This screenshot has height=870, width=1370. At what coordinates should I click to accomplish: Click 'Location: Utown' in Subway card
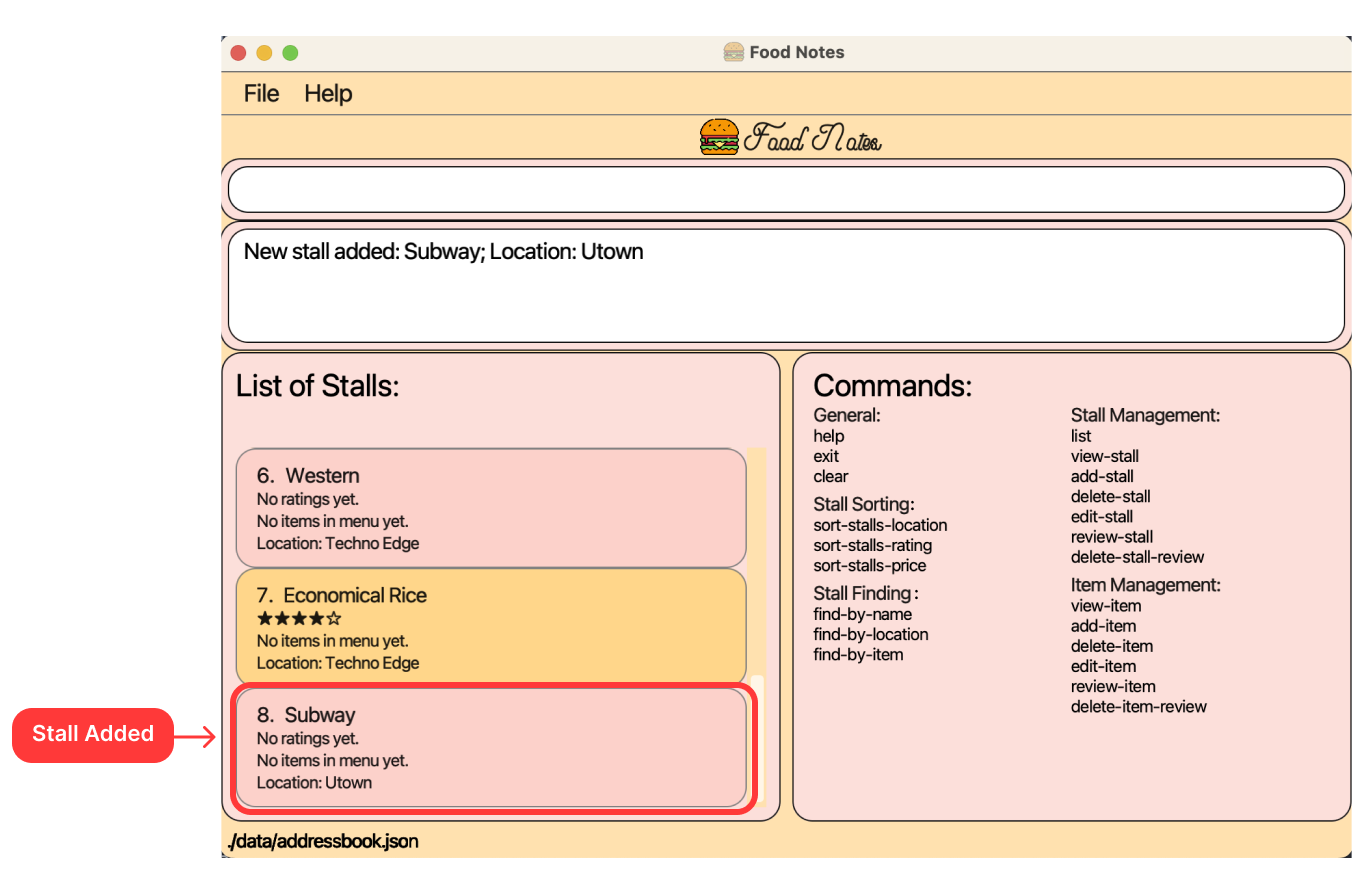(314, 782)
